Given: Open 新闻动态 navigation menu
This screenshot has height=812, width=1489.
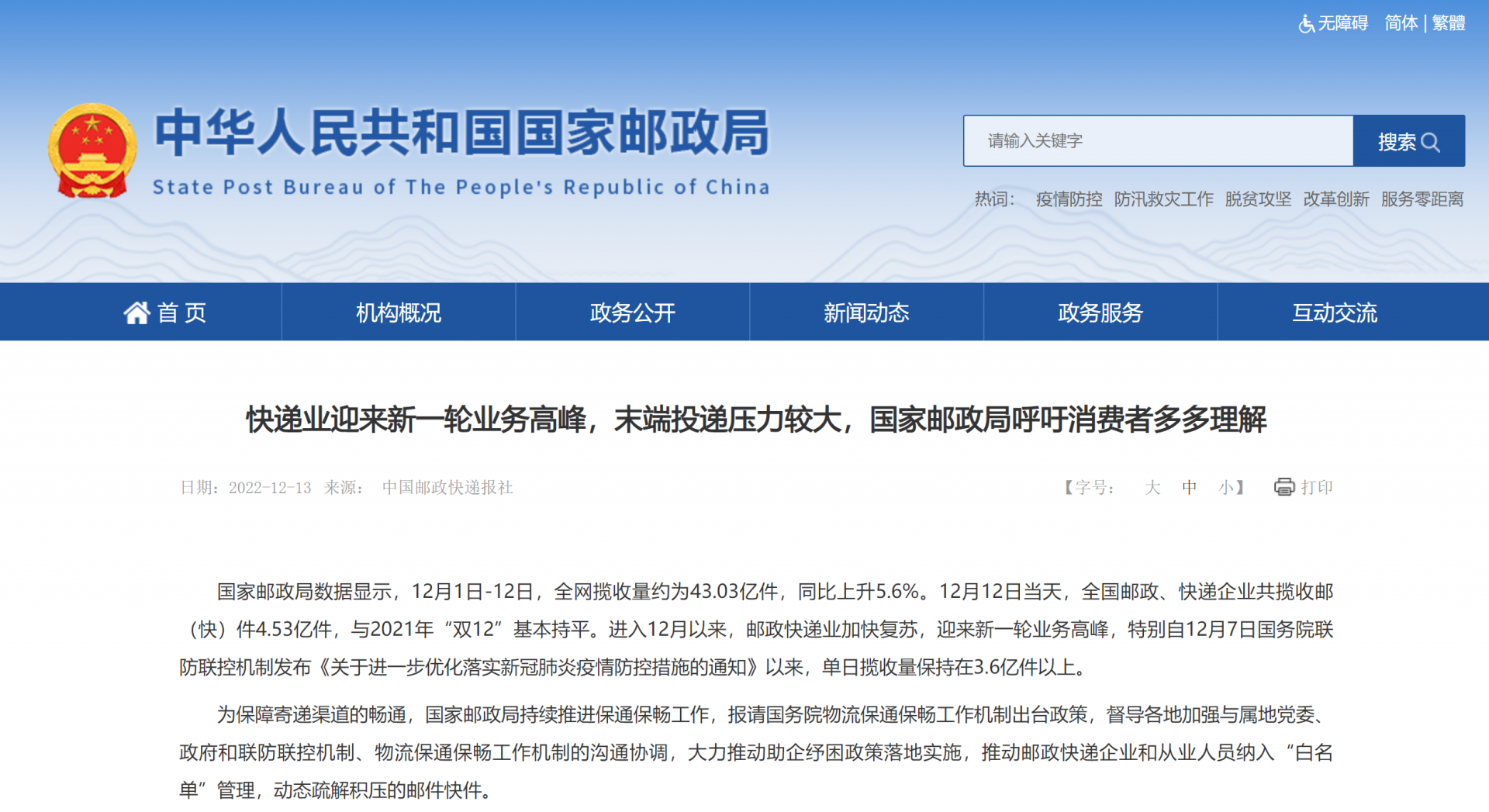Looking at the screenshot, I should coord(866,313).
